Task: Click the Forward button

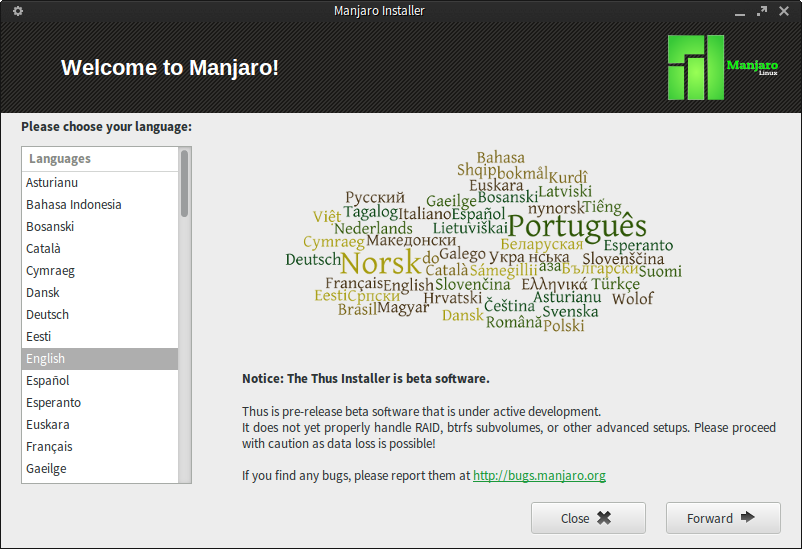Action: (723, 518)
